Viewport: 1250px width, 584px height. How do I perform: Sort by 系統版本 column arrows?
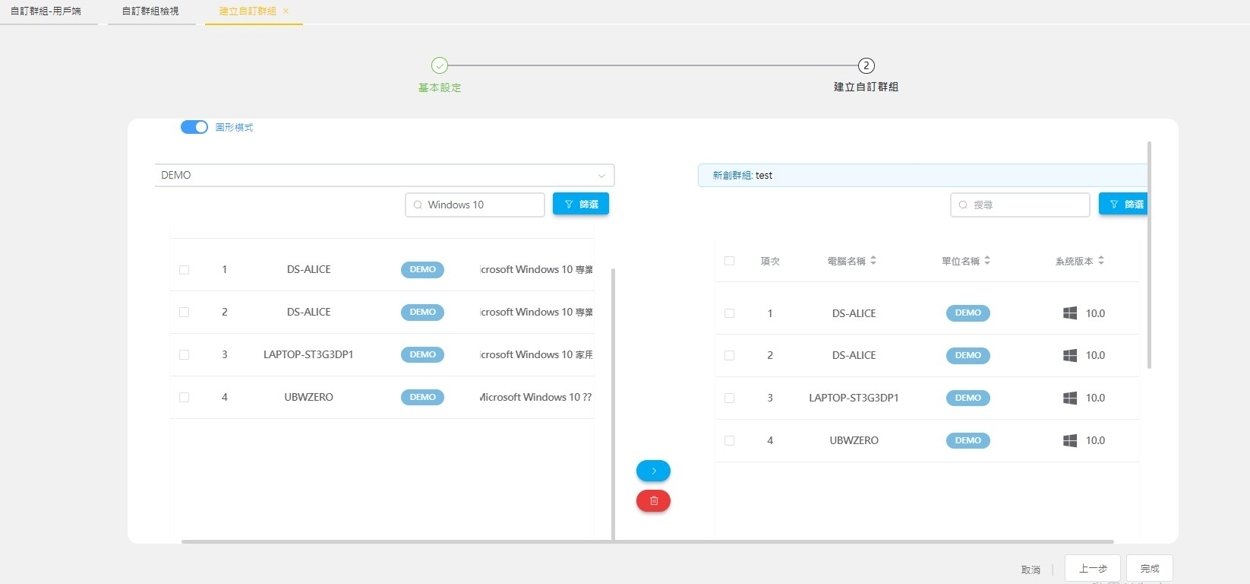[1101, 261]
